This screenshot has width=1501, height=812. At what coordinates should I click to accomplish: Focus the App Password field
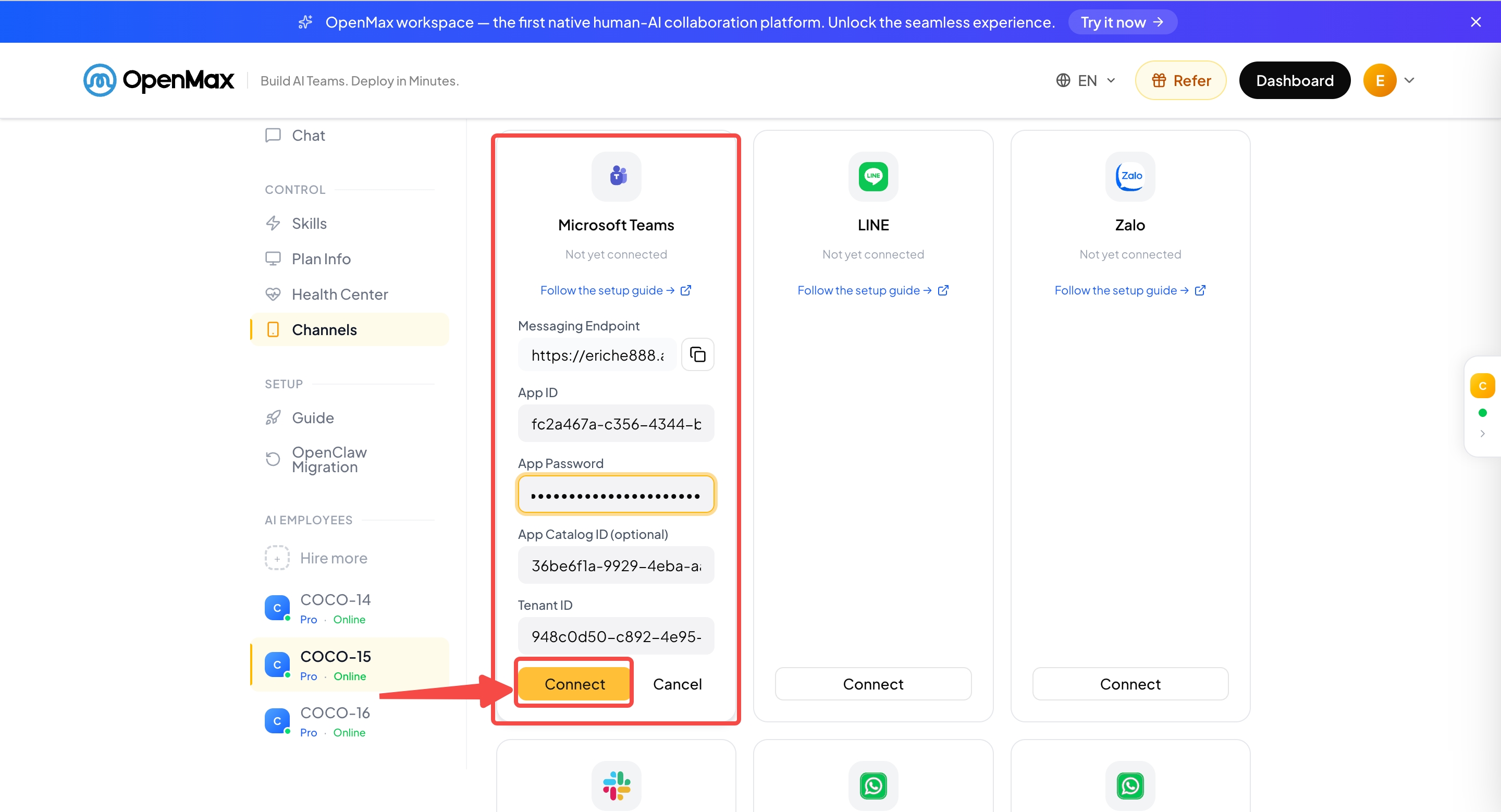616,495
